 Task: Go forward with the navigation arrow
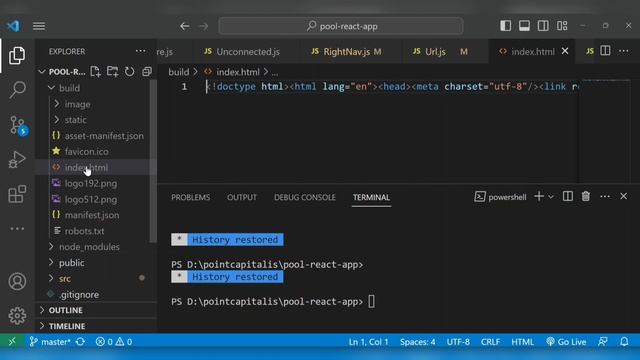coord(203,26)
